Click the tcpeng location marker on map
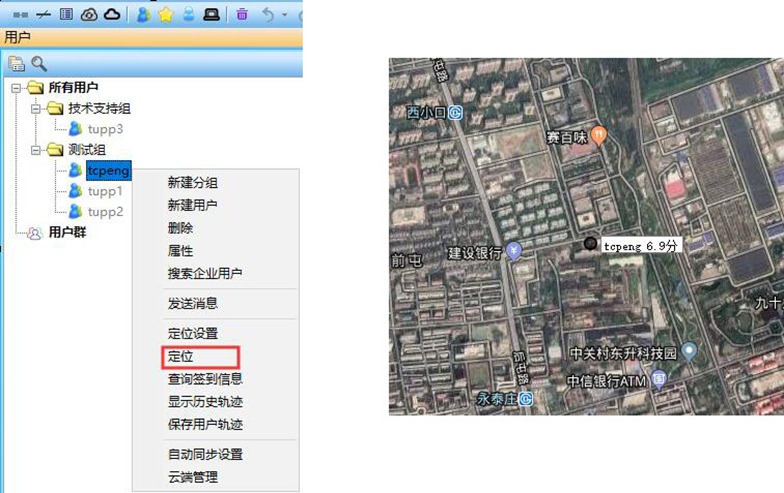 pyautogui.click(x=590, y=243)
